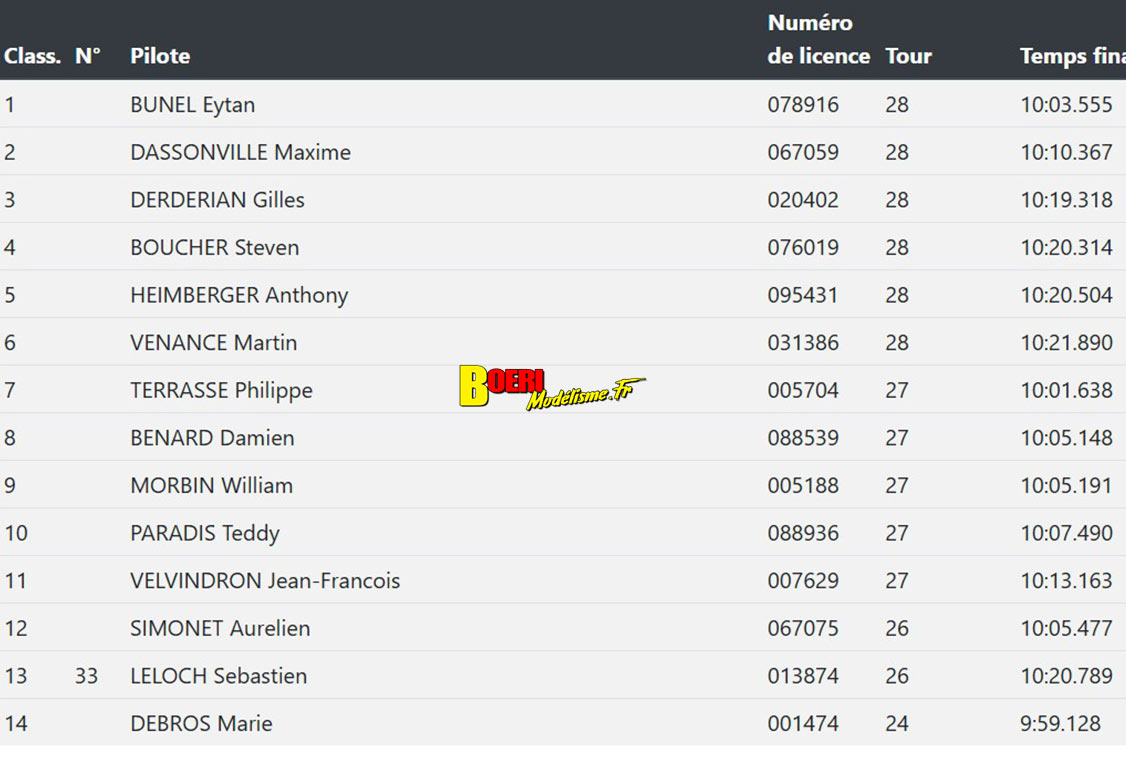Click the Temps final column header

pos(1071,56)
